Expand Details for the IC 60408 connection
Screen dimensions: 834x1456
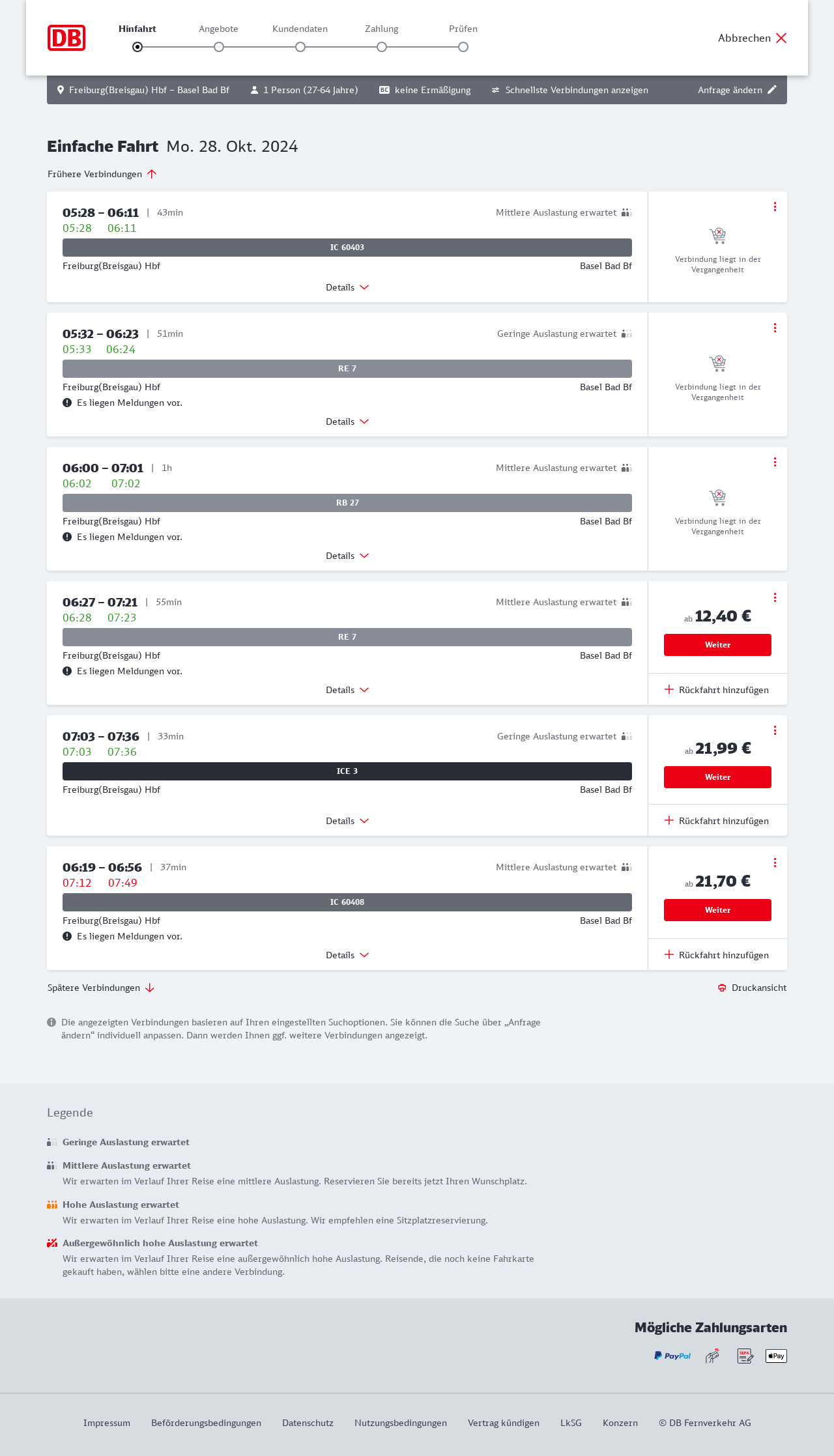[347, 955]
